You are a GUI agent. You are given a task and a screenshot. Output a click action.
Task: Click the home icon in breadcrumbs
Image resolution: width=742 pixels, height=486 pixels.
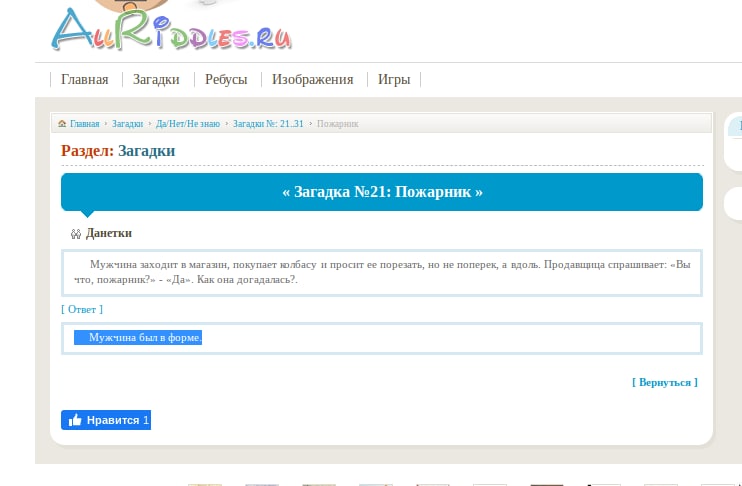pos(62,124)
